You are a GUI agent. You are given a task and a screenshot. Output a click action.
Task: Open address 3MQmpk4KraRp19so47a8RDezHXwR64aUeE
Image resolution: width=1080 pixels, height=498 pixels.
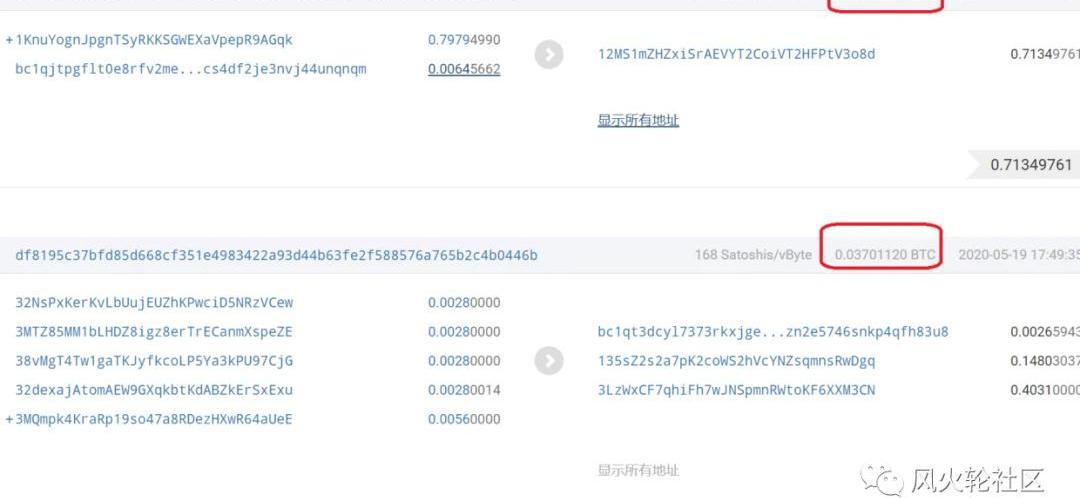(154, 419)
